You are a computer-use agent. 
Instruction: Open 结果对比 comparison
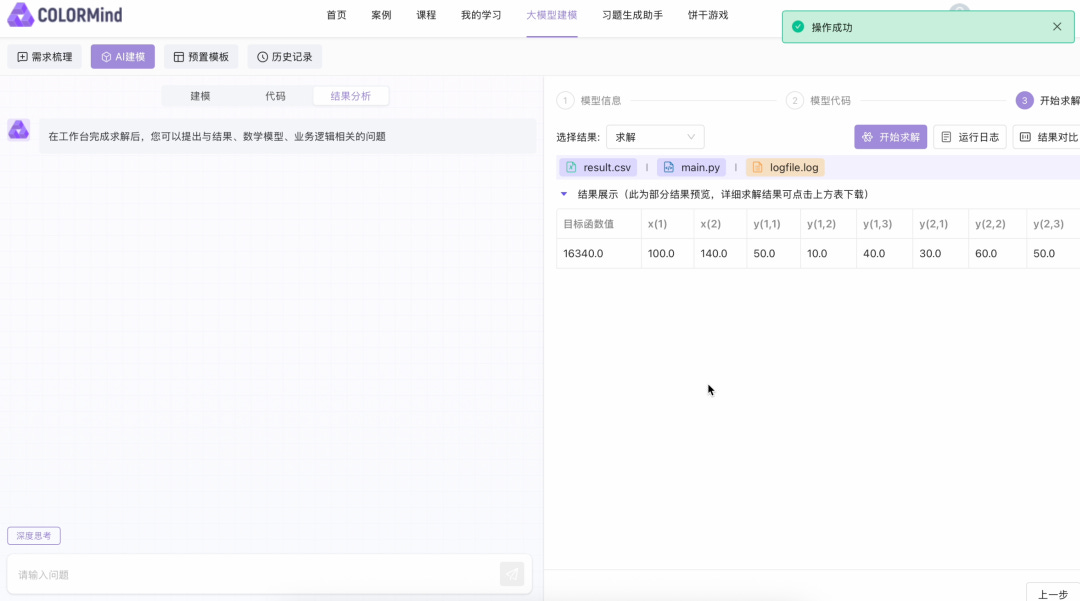(1047, 137)
